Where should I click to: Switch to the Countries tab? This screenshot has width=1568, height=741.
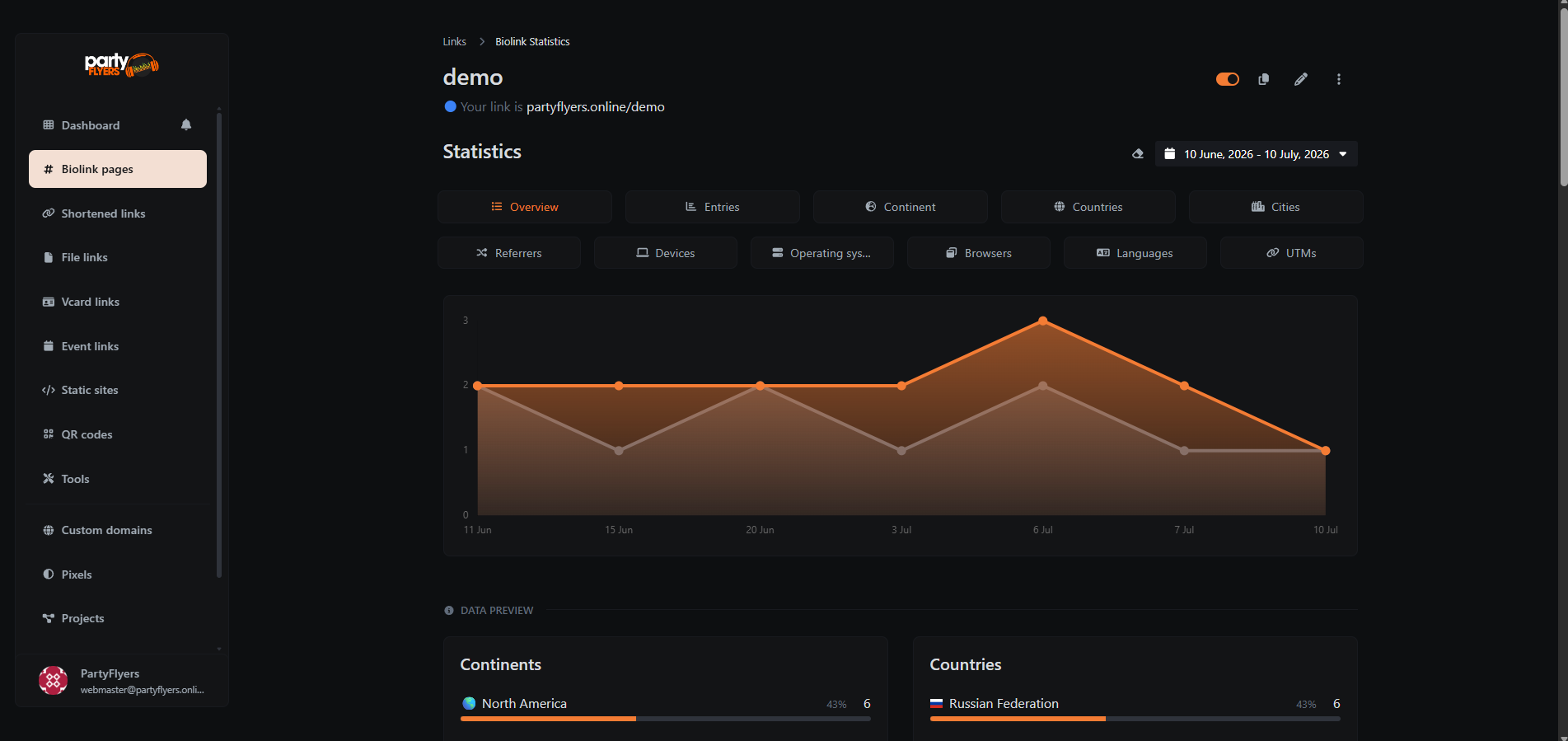pos(1088,207)
